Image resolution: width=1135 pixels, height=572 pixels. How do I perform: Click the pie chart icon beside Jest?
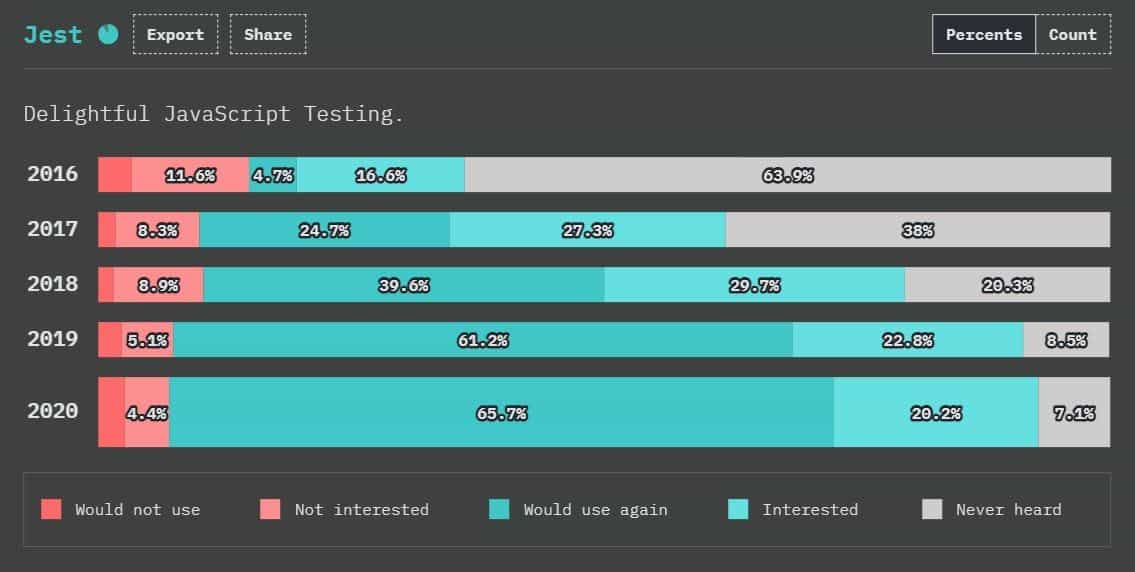[x=108, y=34]
